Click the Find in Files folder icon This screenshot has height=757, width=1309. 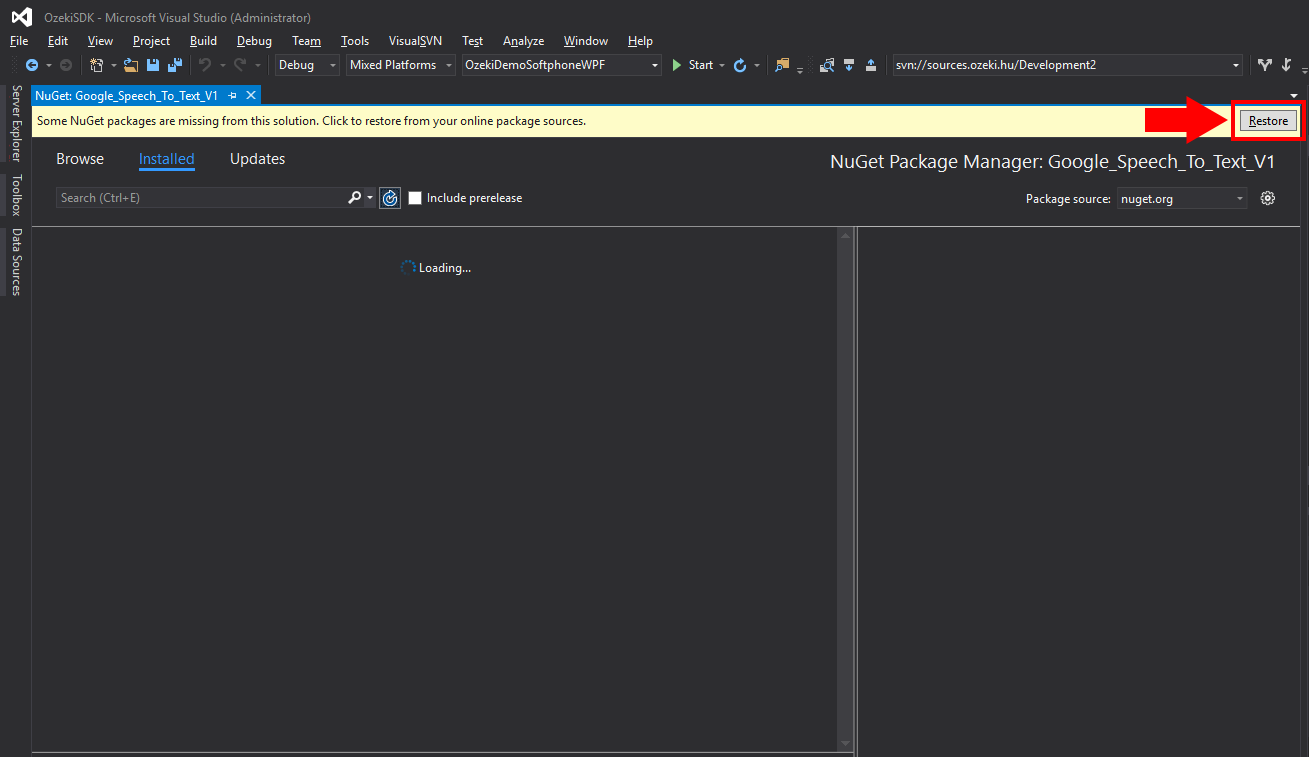pos(782,65)
